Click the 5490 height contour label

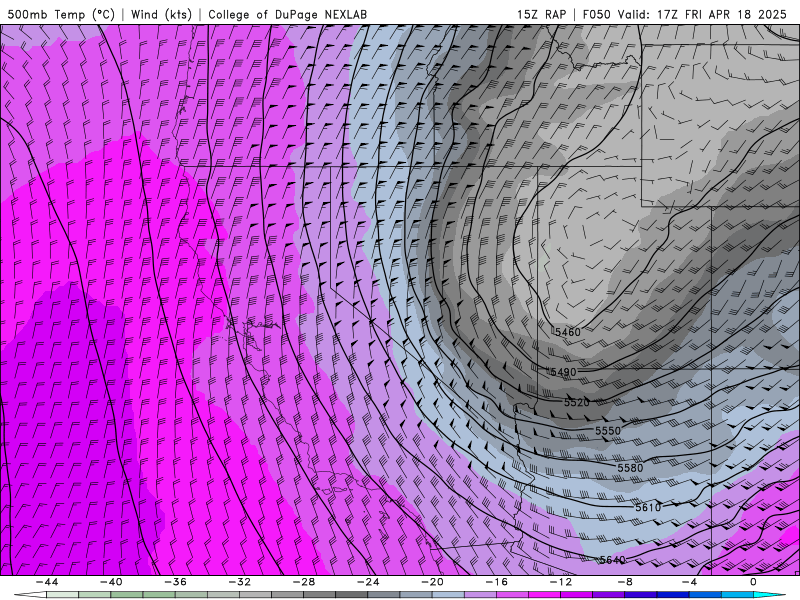[x=563, y=372]
